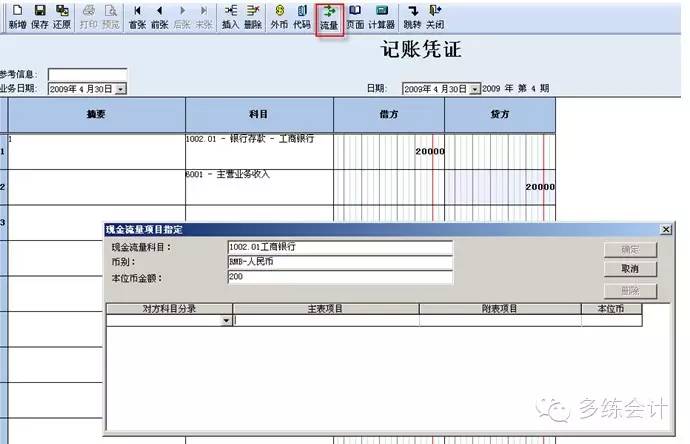The width and height of the screenshot is (690, 444).
Task: Click the 打印 (print) toolbar icon
Action: [88, 17]
